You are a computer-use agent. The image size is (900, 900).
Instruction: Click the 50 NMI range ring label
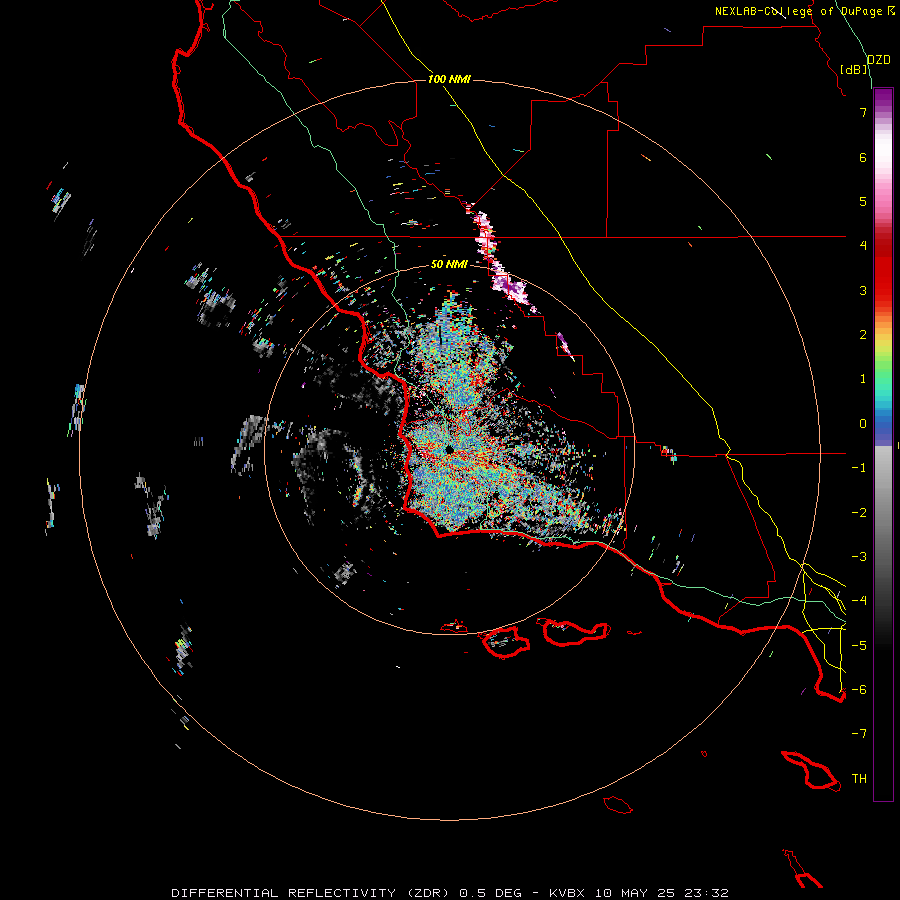click(x=449, y=264)
